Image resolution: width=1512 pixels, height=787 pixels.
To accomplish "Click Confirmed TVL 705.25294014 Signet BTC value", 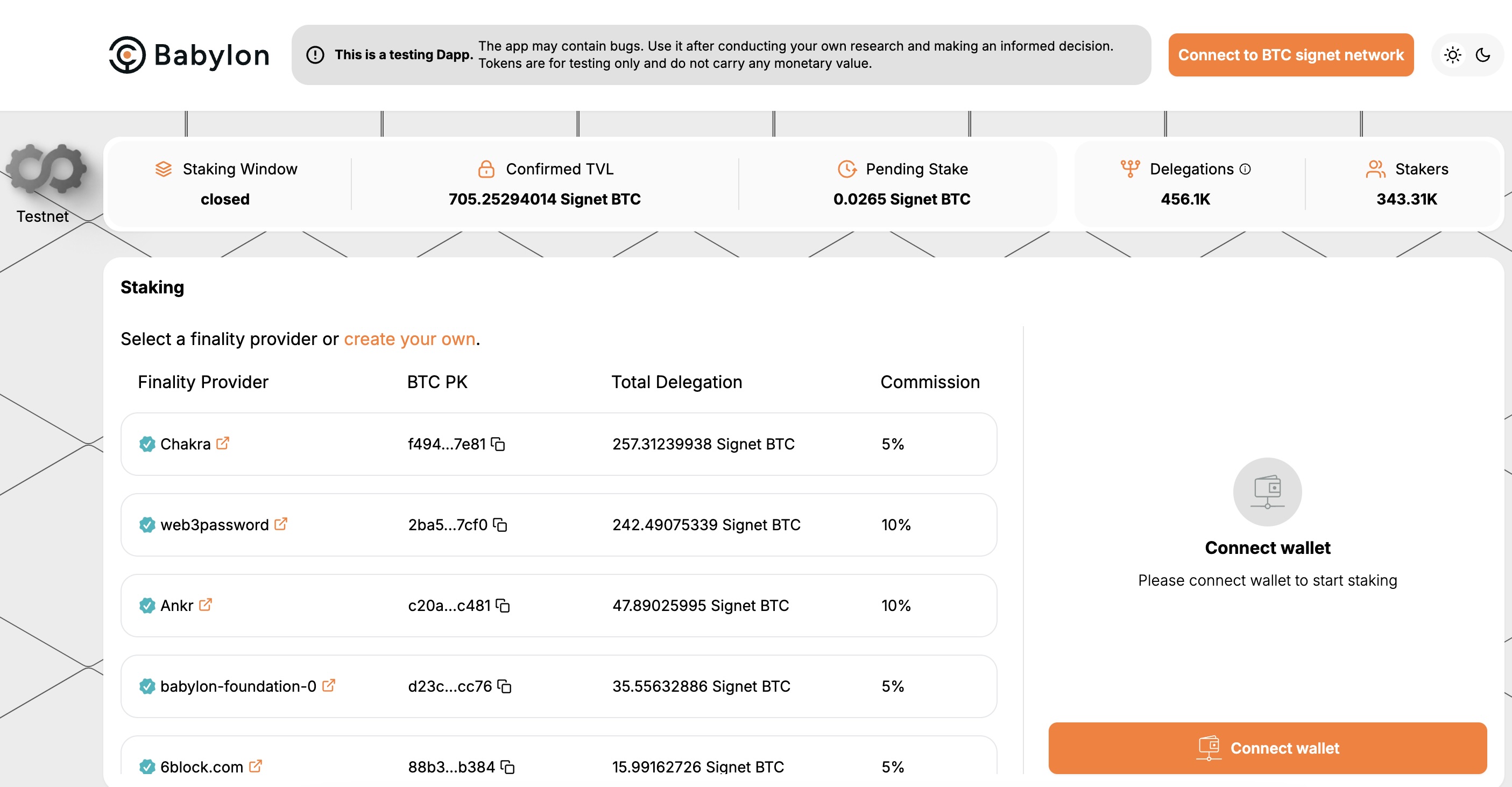I will tap(544, 199).
